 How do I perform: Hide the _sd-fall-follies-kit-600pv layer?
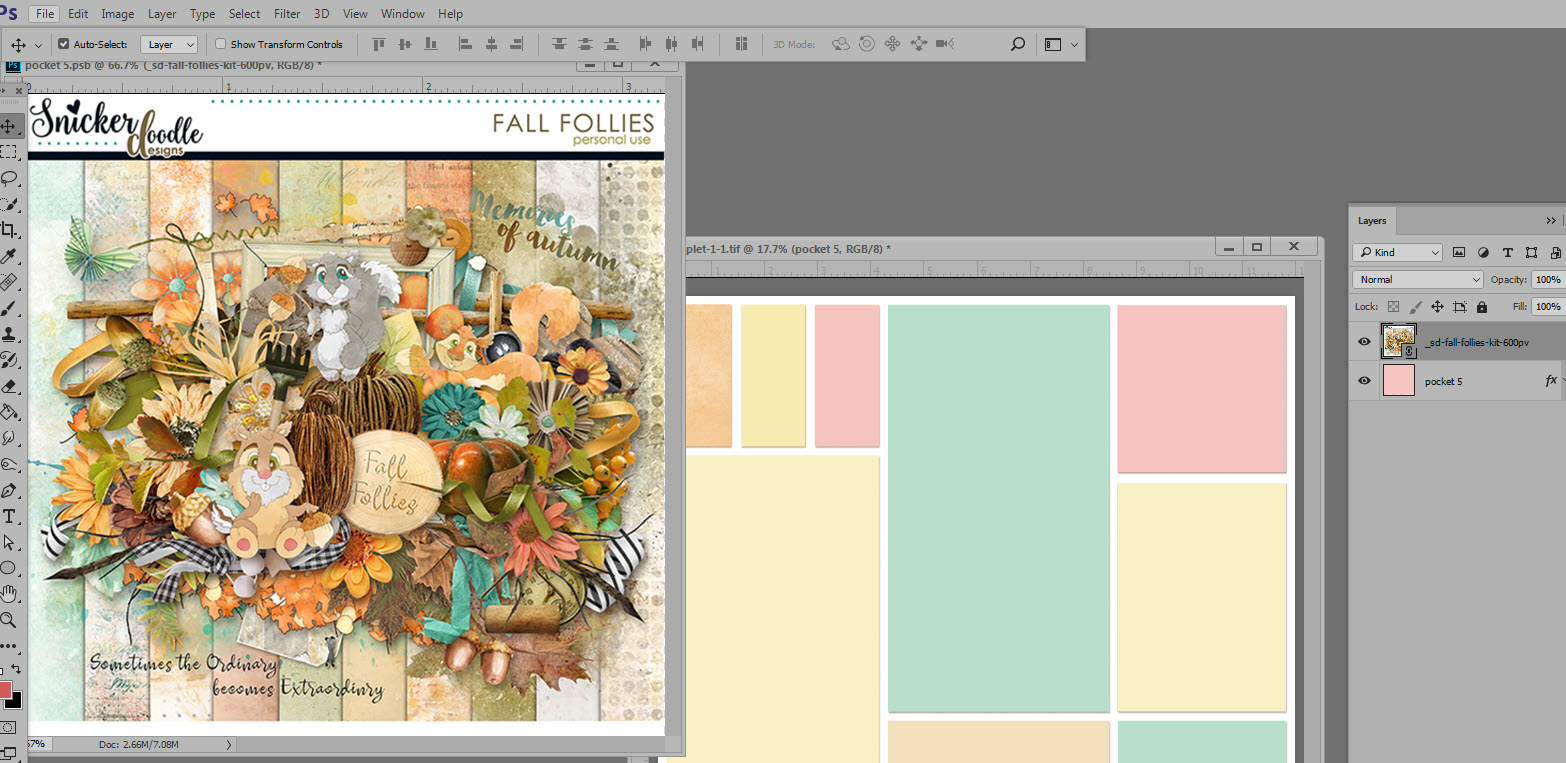pyautogui.click(x=1364, y=342)
